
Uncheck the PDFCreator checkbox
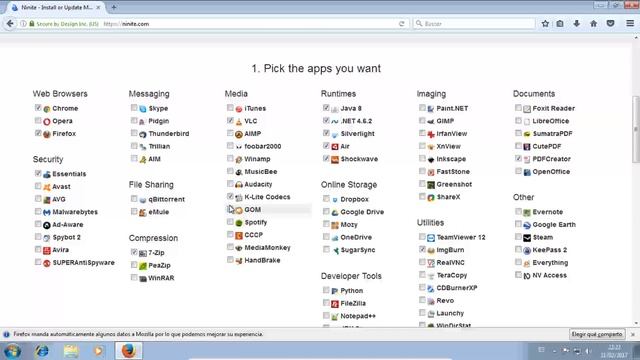(518, 158)
